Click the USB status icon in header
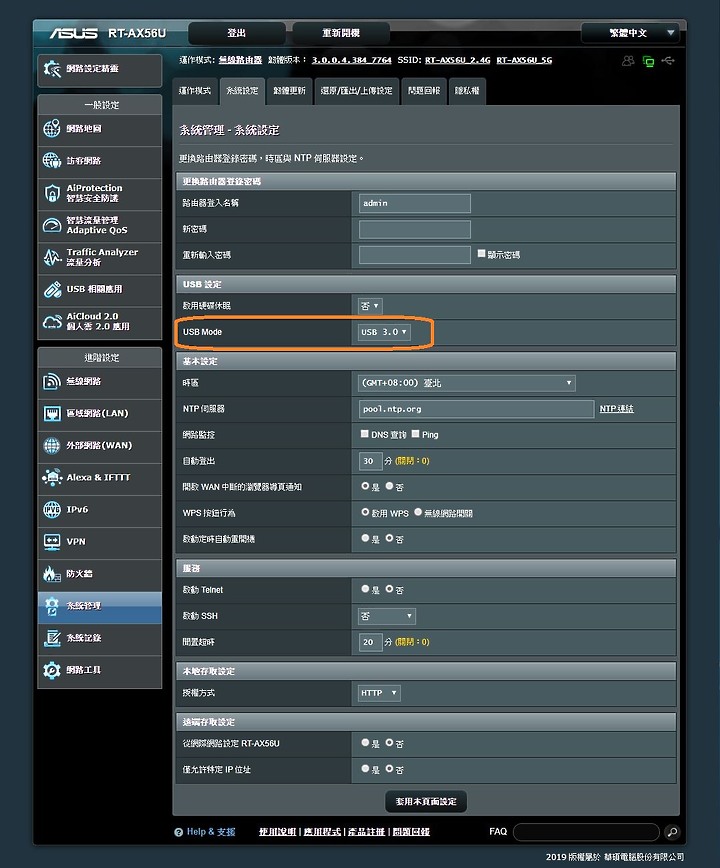Viewport: 720px width, 868px height. [x=668, y=60]
